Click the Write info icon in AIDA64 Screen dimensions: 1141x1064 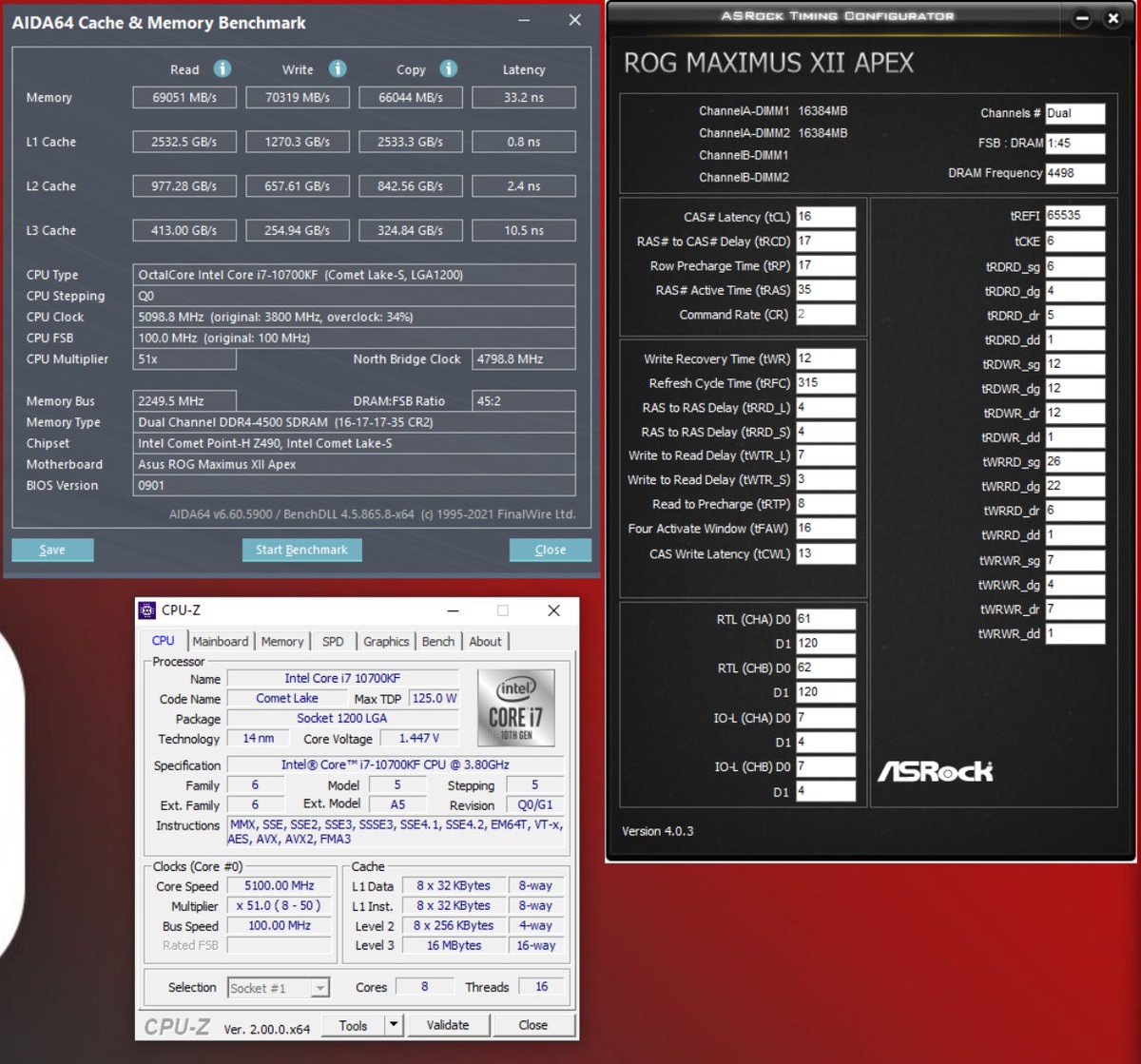point(338,68)
